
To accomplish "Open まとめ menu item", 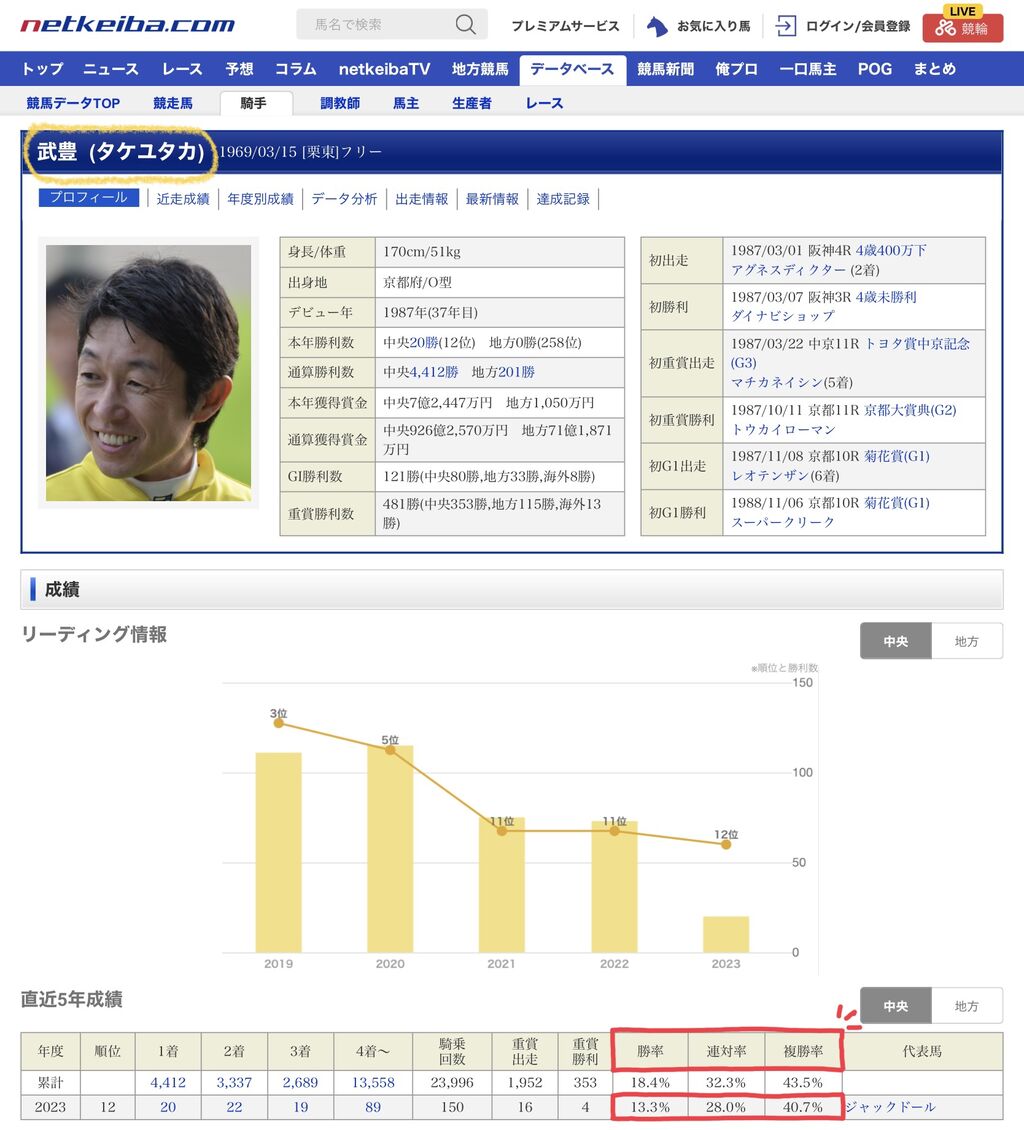I will (x=935, y=69).
